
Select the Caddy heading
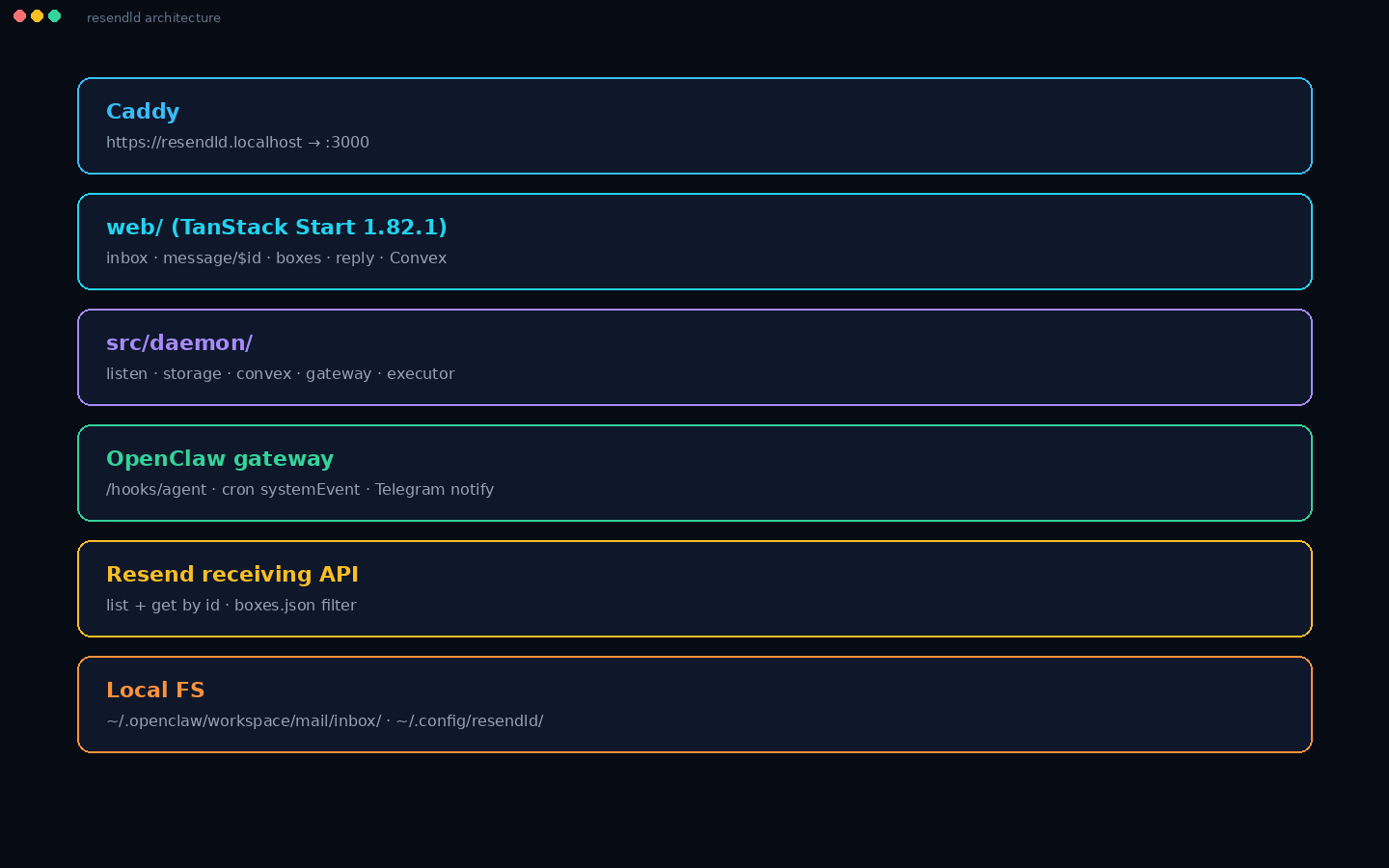pos(143,112)
